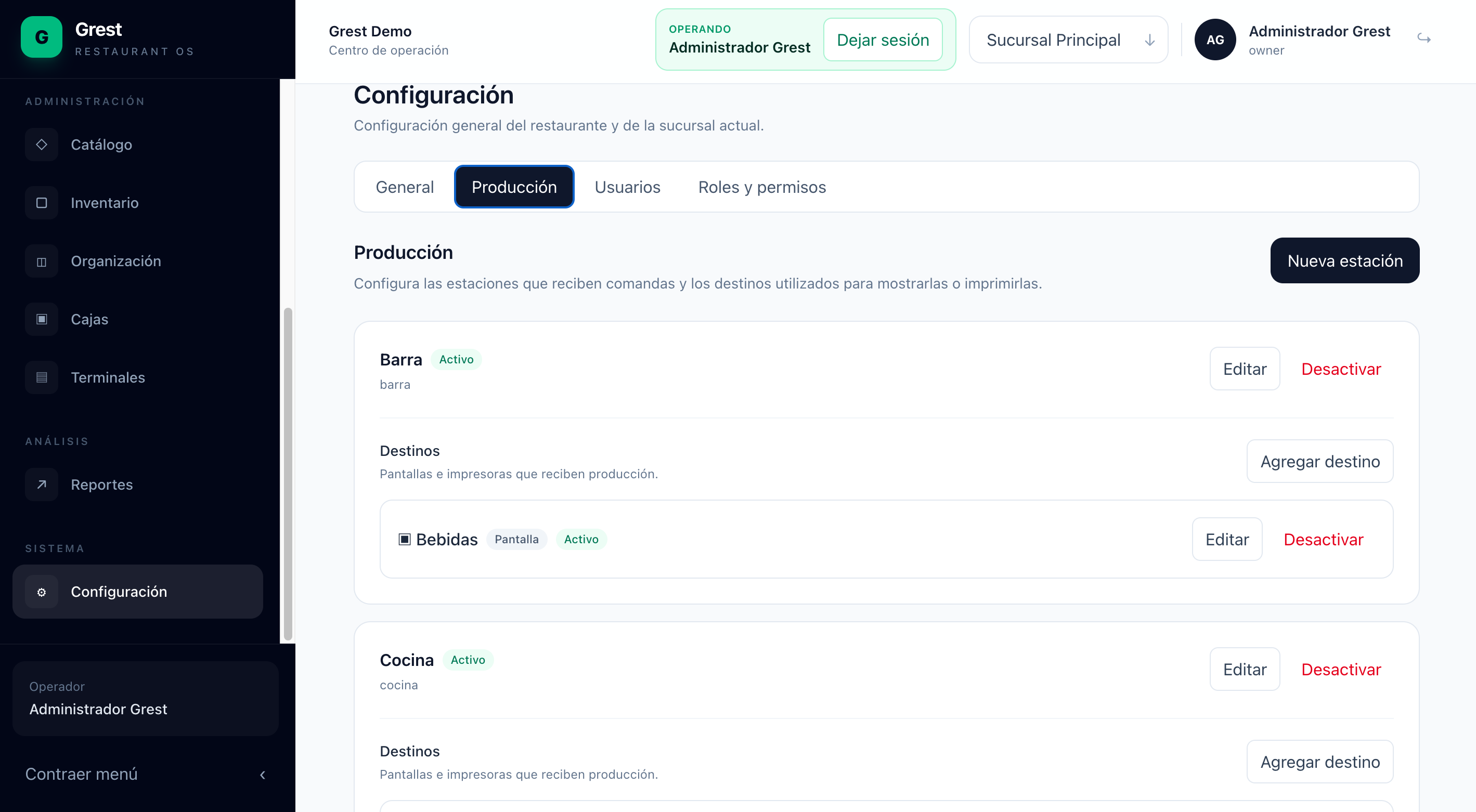The height and width of the screenshot is (812, 1476).
Task: Click the Activo badge next to Cocina
Action: [468, 660]
